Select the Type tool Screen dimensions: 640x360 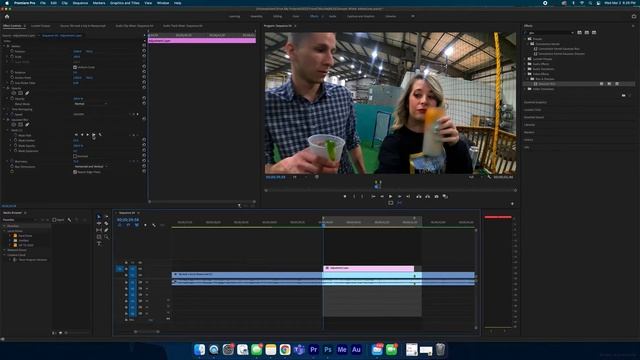point(99,243)
